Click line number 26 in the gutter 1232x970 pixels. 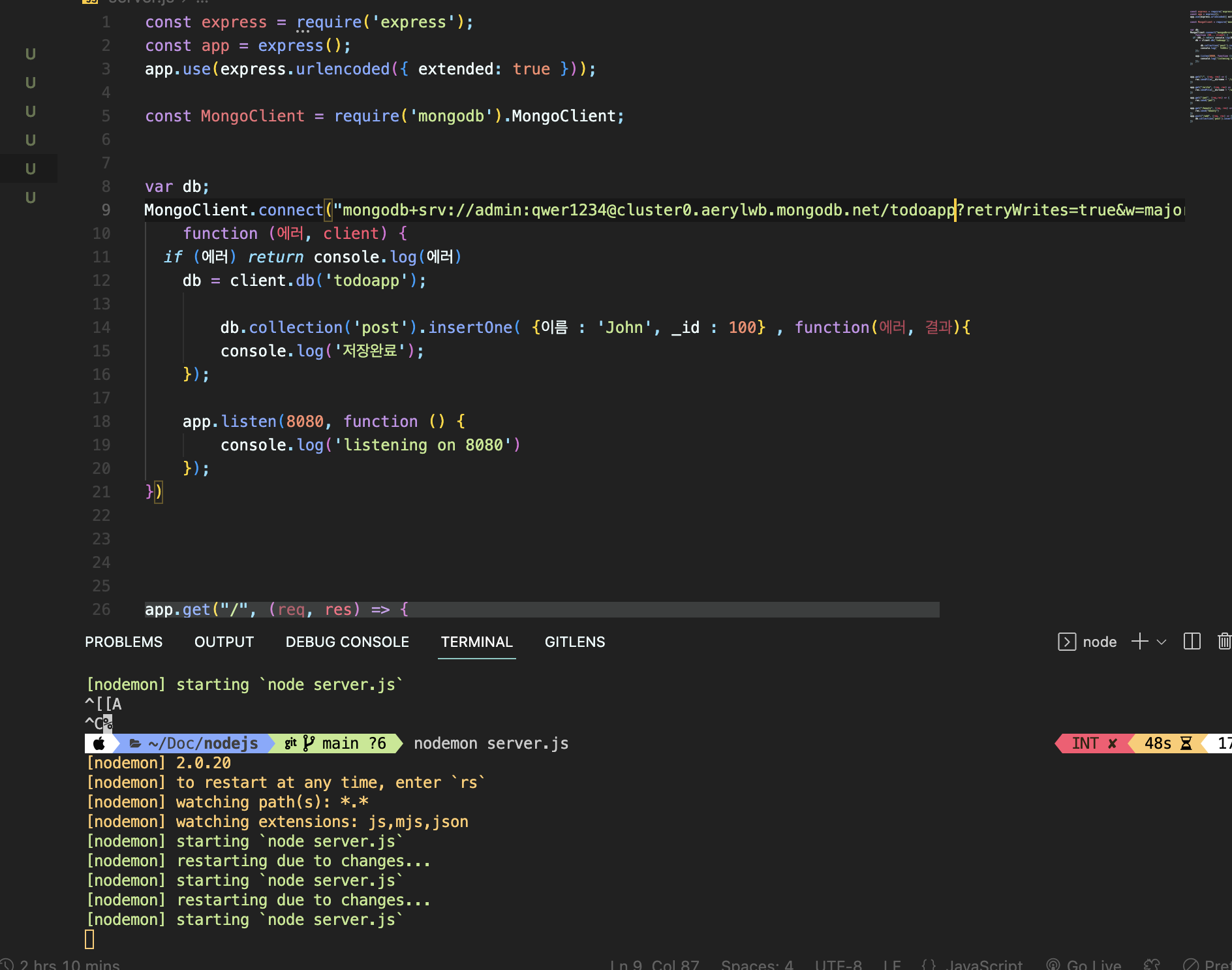101,610
